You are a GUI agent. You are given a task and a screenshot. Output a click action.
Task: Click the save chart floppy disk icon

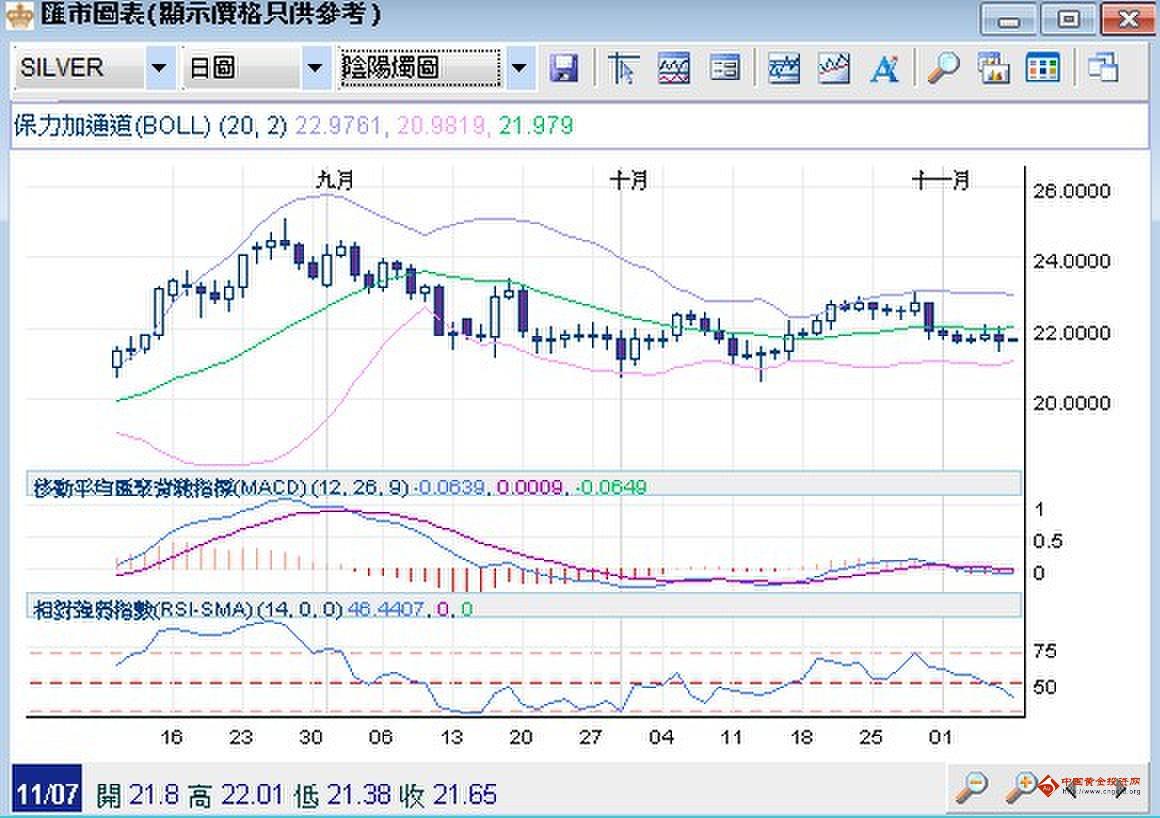coord(565,68)
